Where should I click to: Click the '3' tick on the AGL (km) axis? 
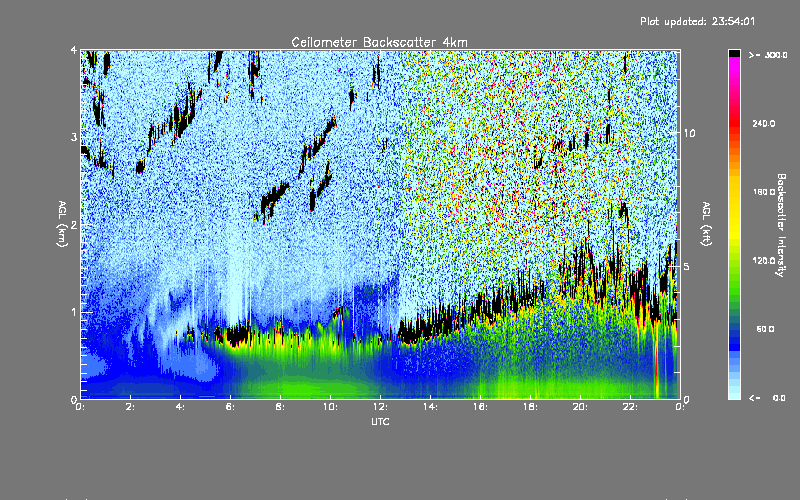(74, 137)
